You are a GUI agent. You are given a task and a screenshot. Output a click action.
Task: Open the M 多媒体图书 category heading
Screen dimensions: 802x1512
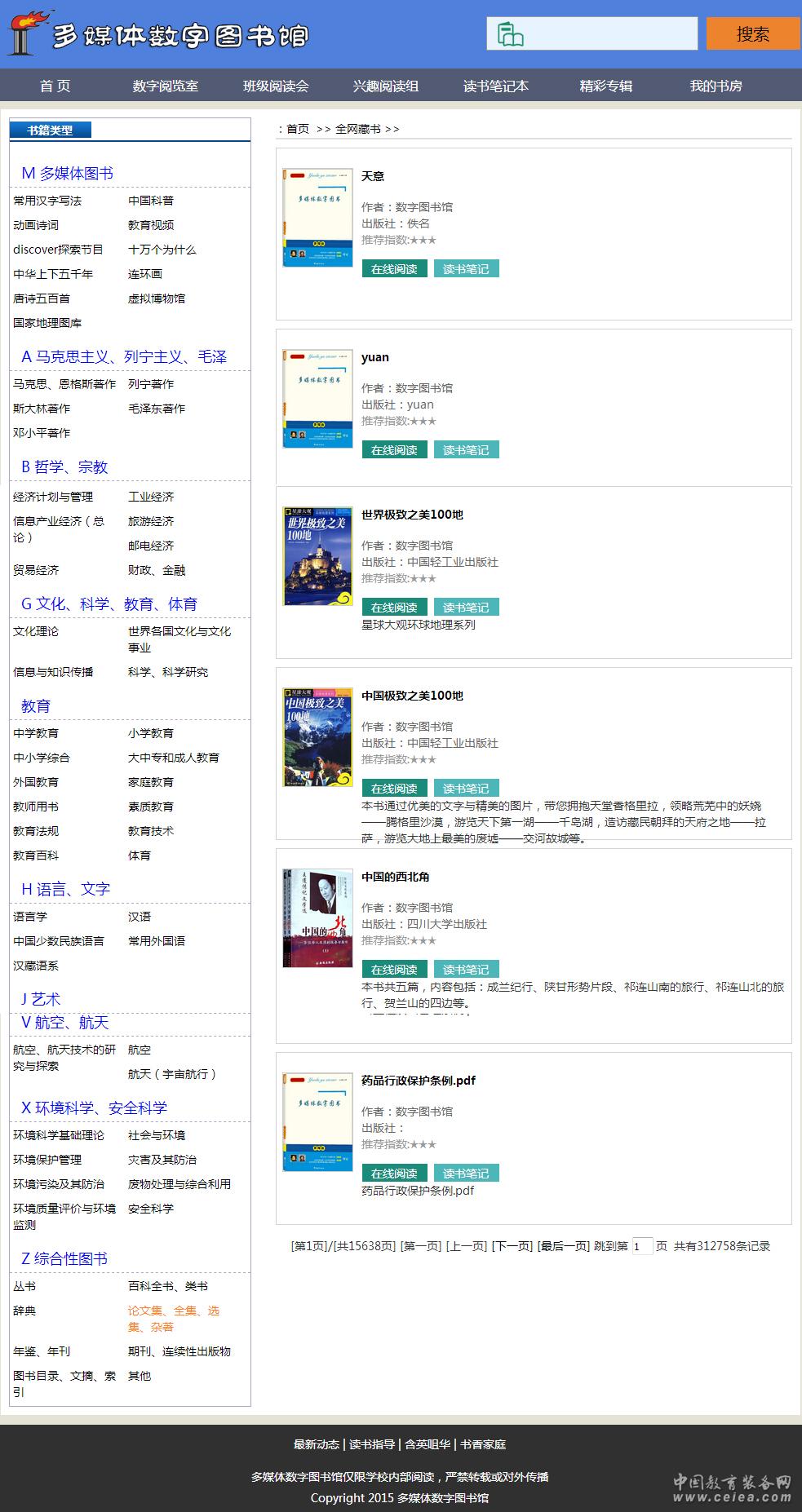tap(67, 173)
